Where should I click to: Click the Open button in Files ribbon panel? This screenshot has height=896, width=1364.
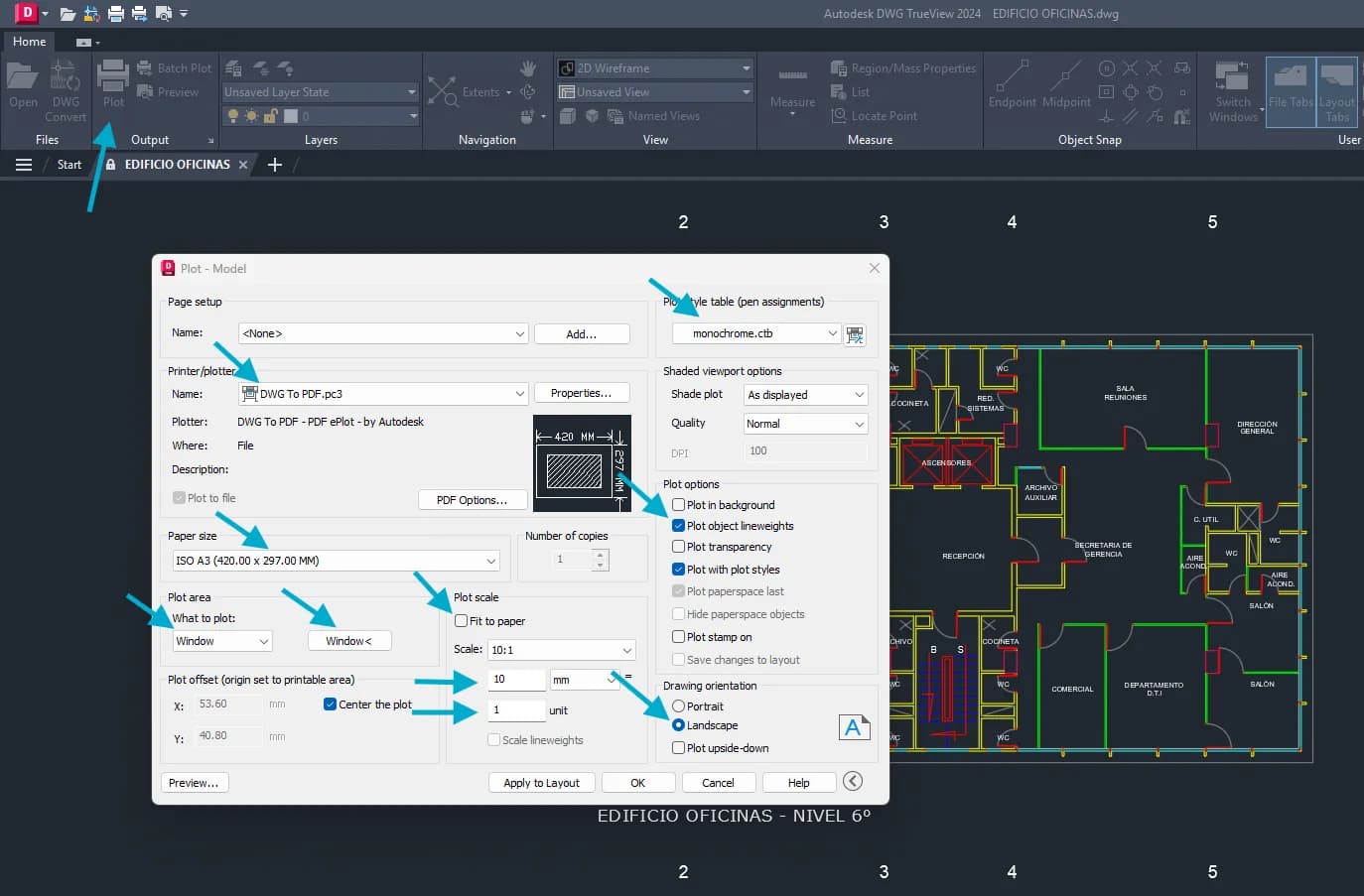23,85
